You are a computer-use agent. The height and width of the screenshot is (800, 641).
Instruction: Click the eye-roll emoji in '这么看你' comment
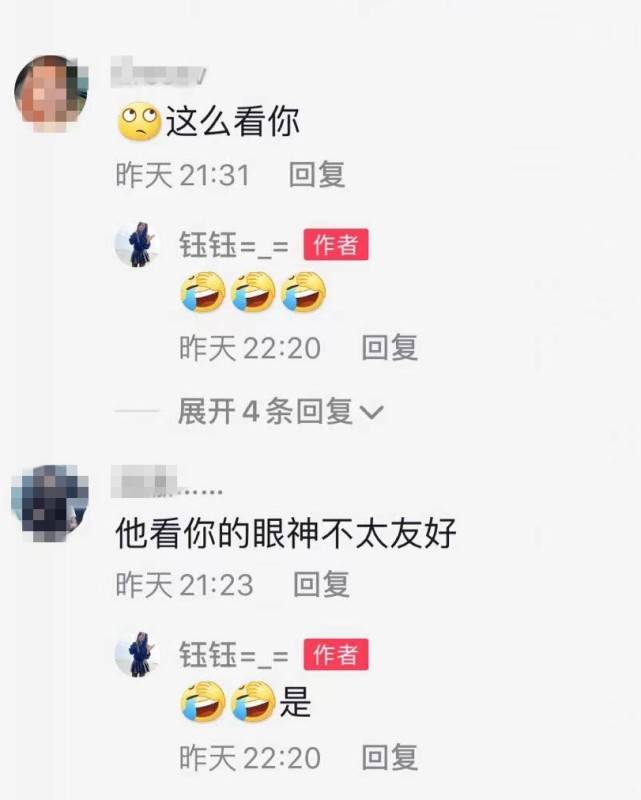(x=139, y=121)
